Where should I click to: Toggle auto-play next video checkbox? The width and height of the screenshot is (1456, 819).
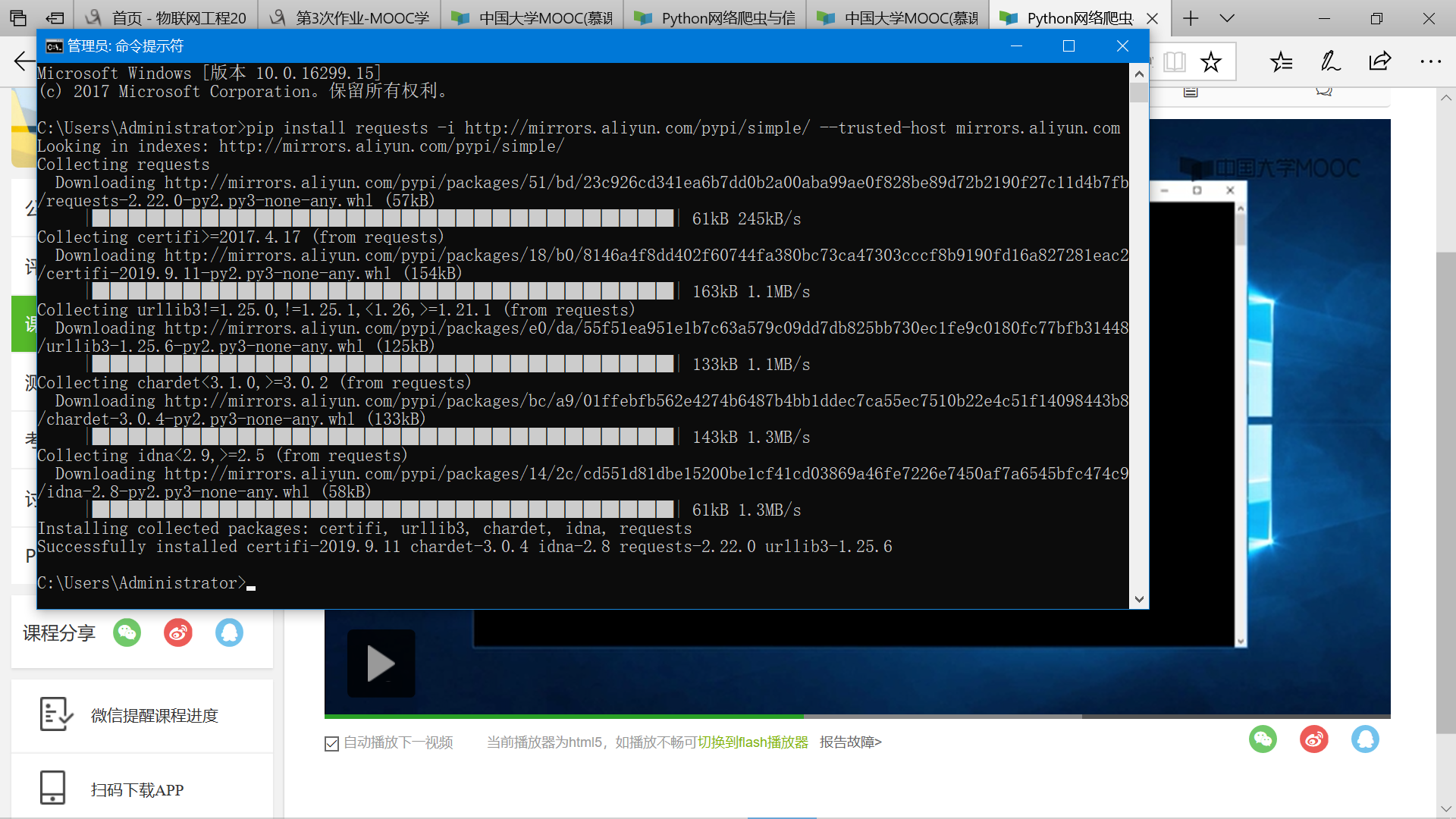click(x=331, y=744)
